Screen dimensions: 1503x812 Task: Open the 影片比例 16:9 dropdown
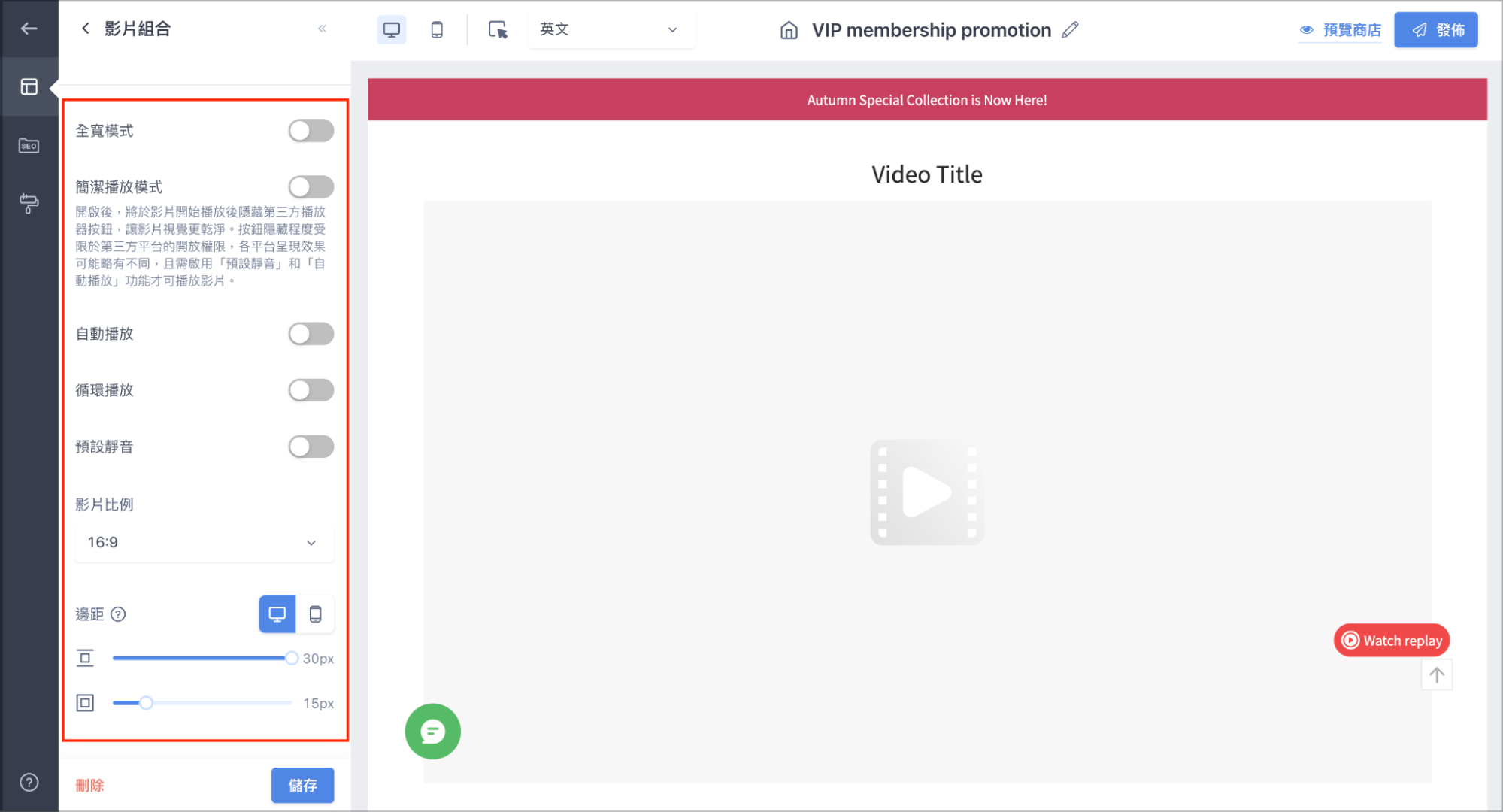pyautogui.click(x=204, y=542)
